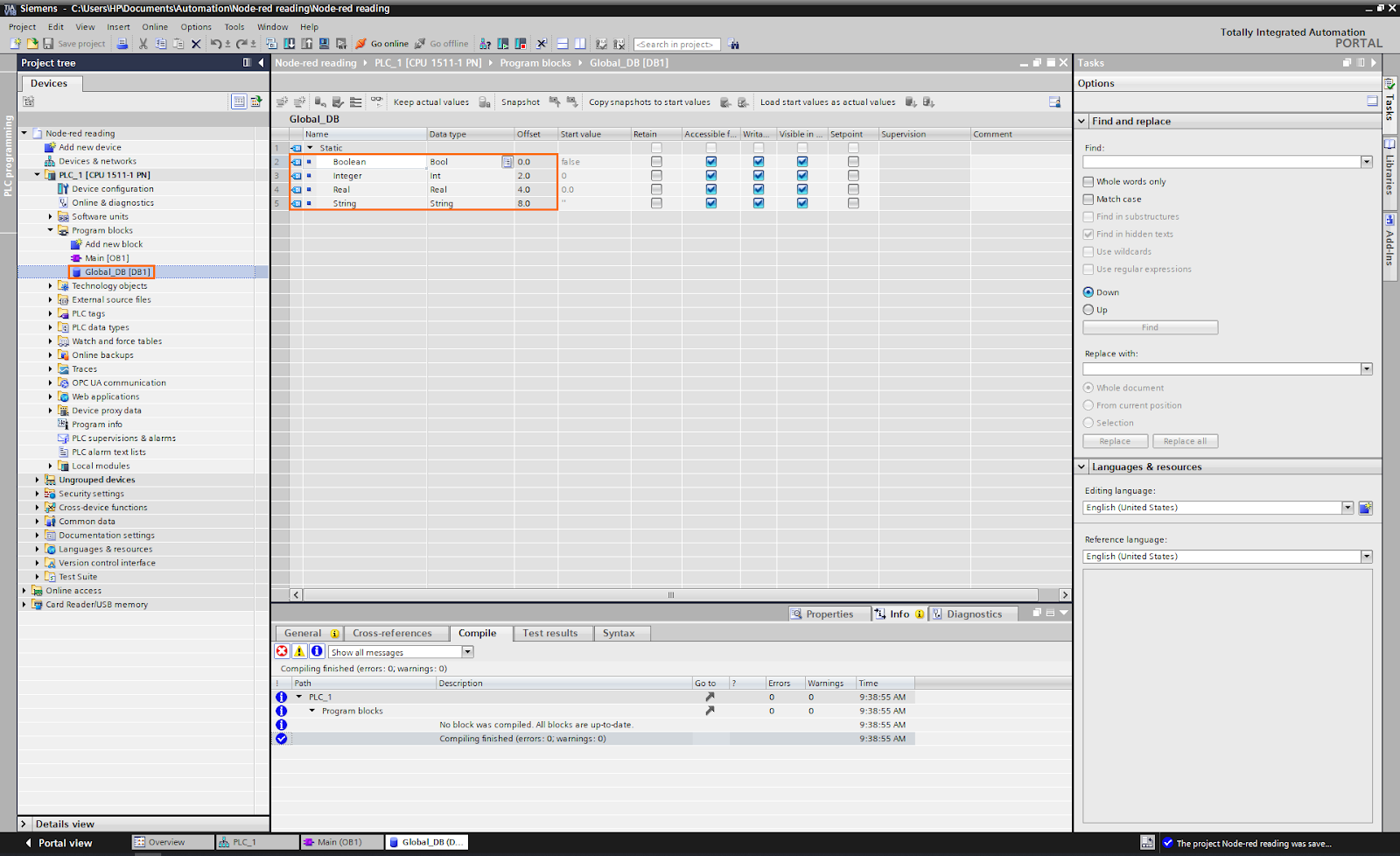This screenshot has width=1400, height=856.
Task: Click the Copy icon in toolbar
Action: tap(161, 44)
